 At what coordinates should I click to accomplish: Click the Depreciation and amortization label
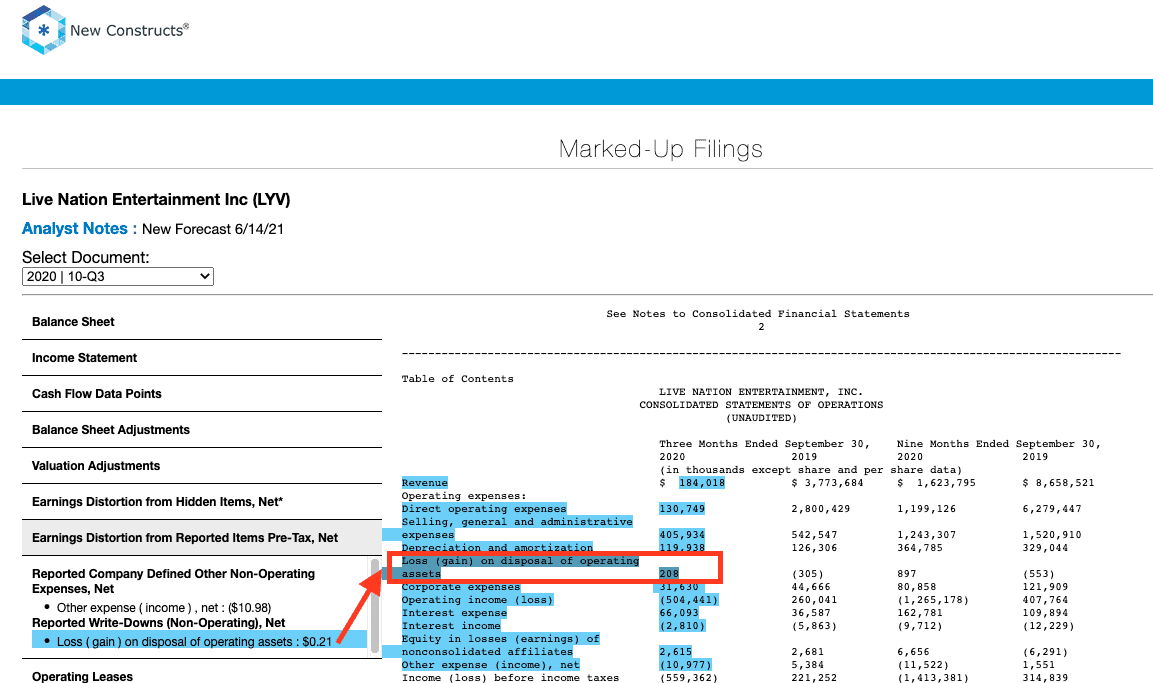(497, 548)
